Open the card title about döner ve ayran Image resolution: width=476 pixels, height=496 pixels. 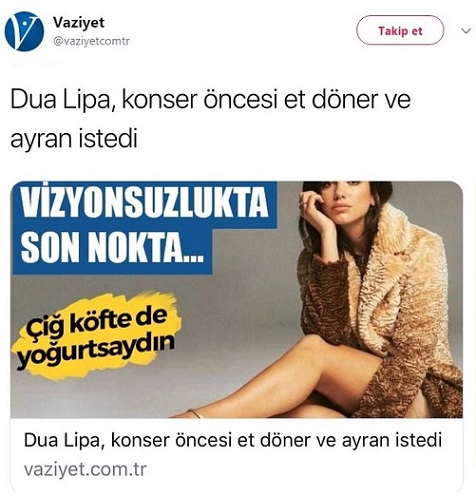233,440
